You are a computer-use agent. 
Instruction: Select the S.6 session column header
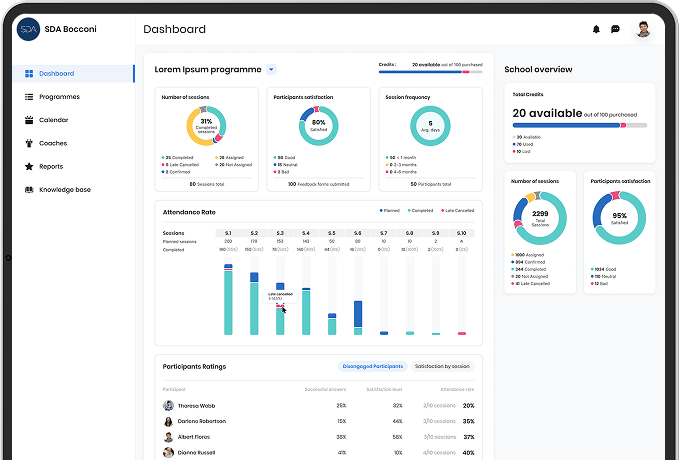357,233
